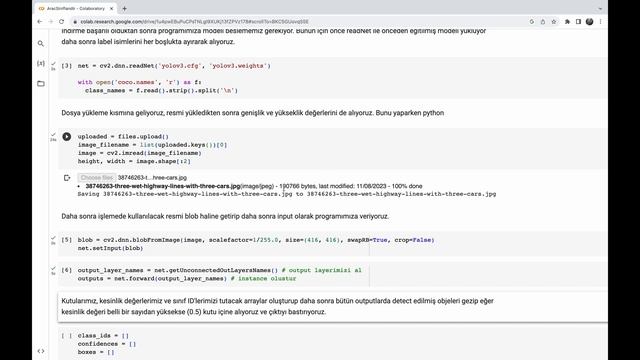Click the empty brackets of class_ids cell
Screen dimensions: 640x360
[x=67, y=336]
